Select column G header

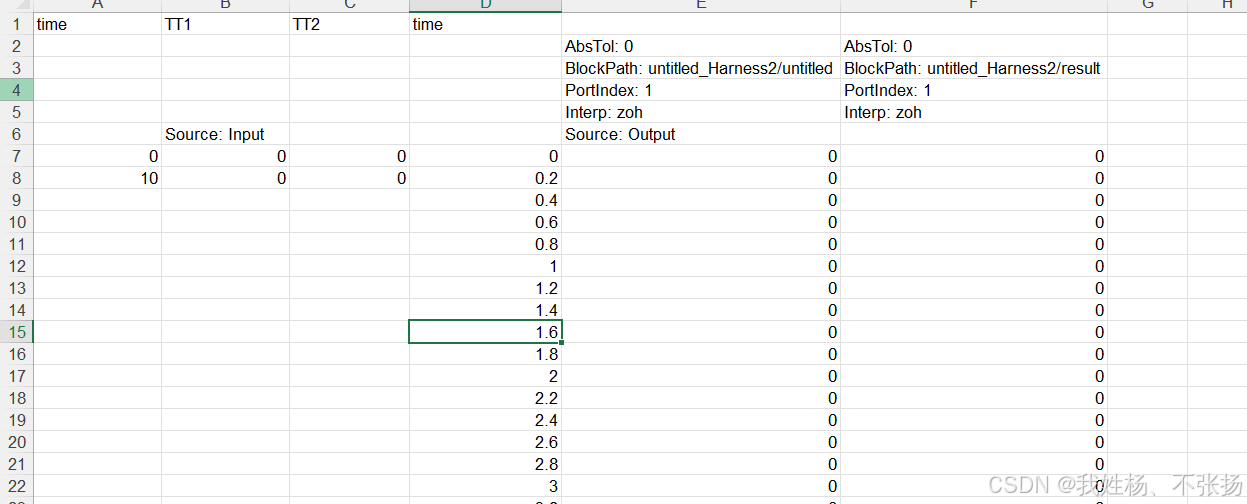pos(1147,6)
